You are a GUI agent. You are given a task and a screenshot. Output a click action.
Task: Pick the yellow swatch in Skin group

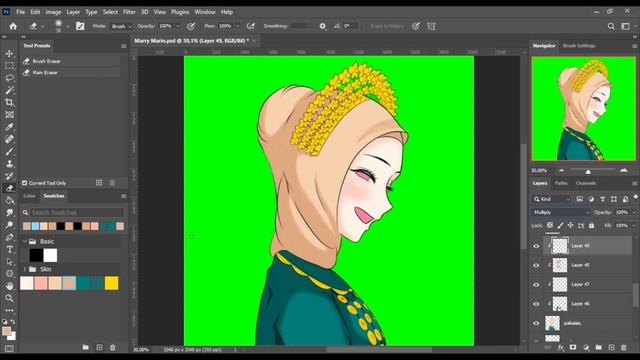[x=111, y=283]
